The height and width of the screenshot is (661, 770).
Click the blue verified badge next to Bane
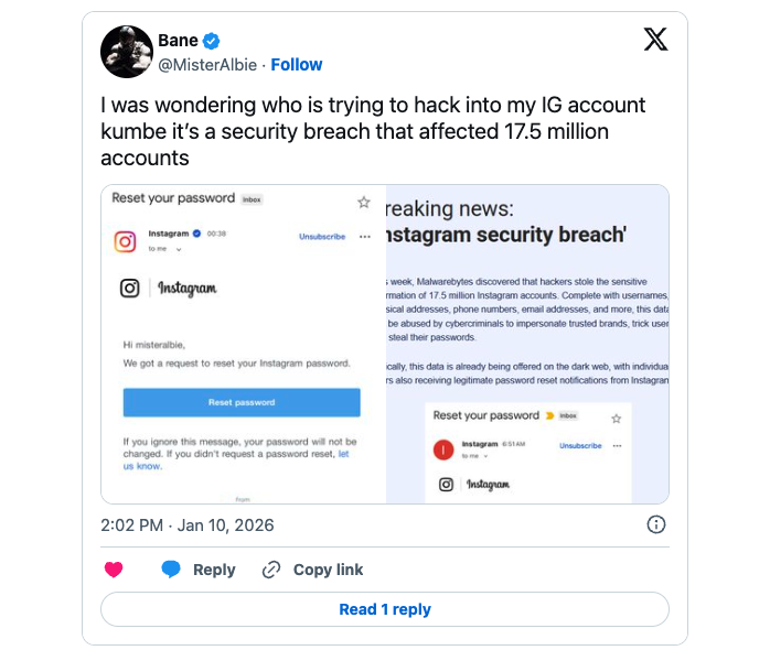click(x=212, y=41)
